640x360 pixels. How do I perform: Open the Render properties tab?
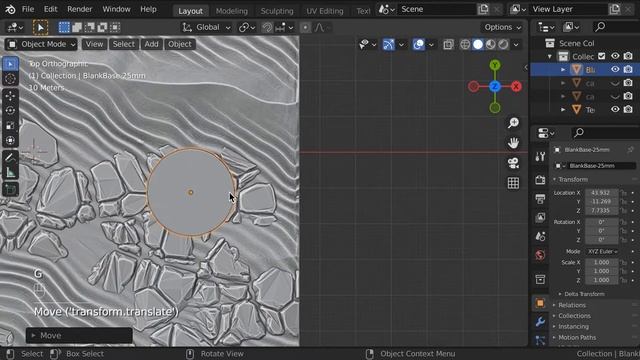pos(540,180)
